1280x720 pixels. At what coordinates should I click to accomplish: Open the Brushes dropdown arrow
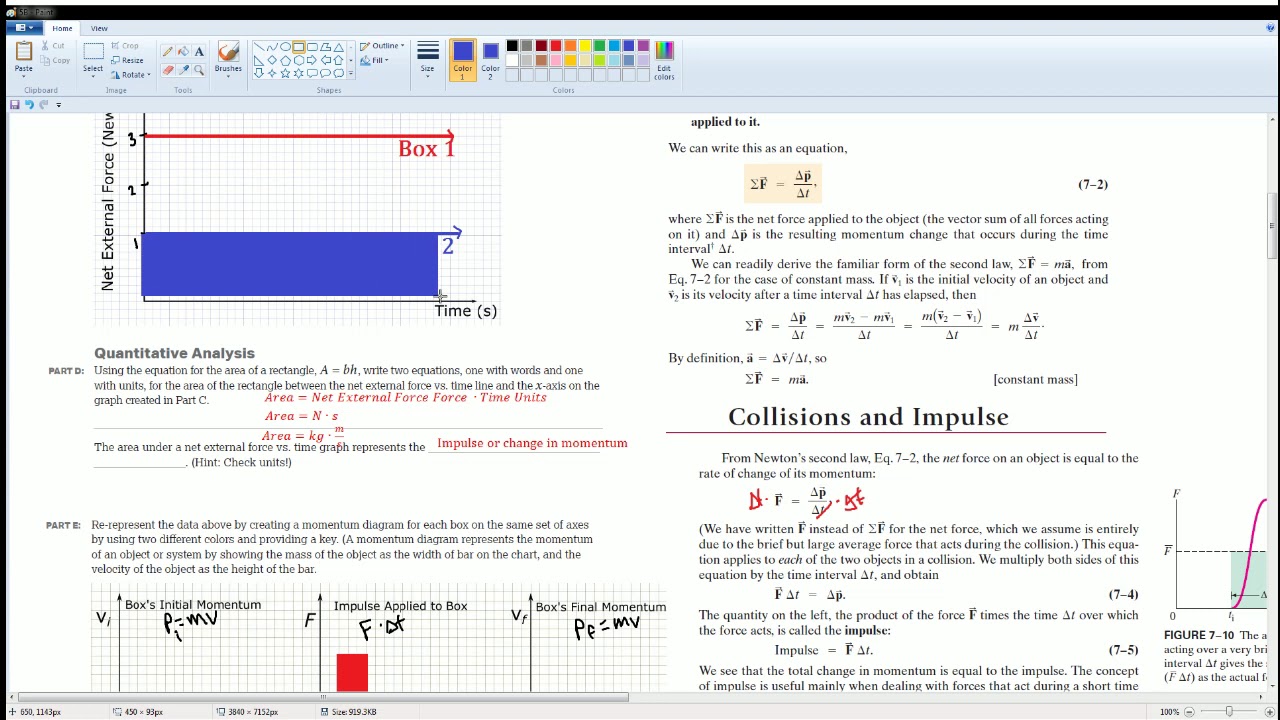[228, 76]
